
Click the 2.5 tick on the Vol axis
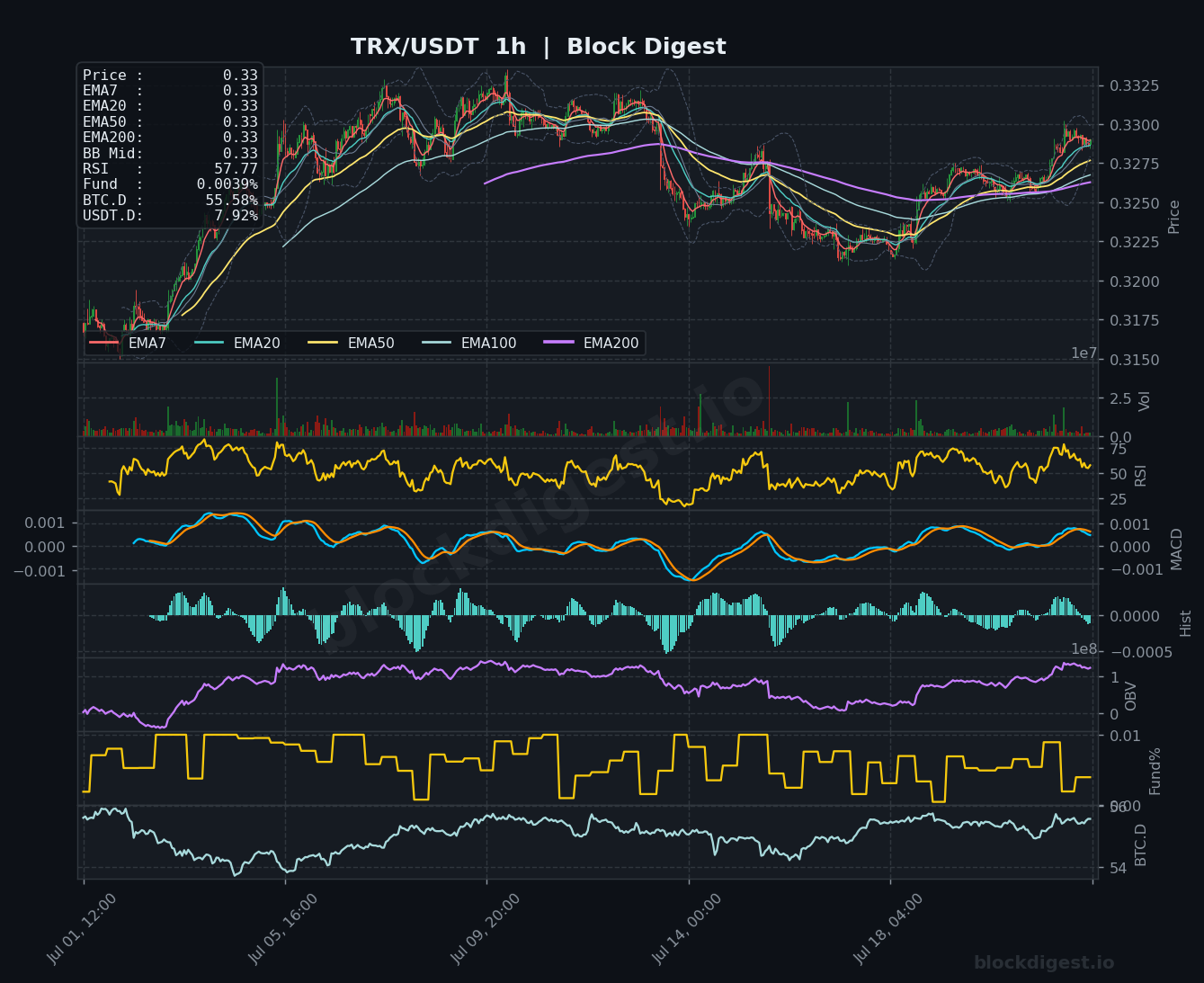click(1120, 398)
